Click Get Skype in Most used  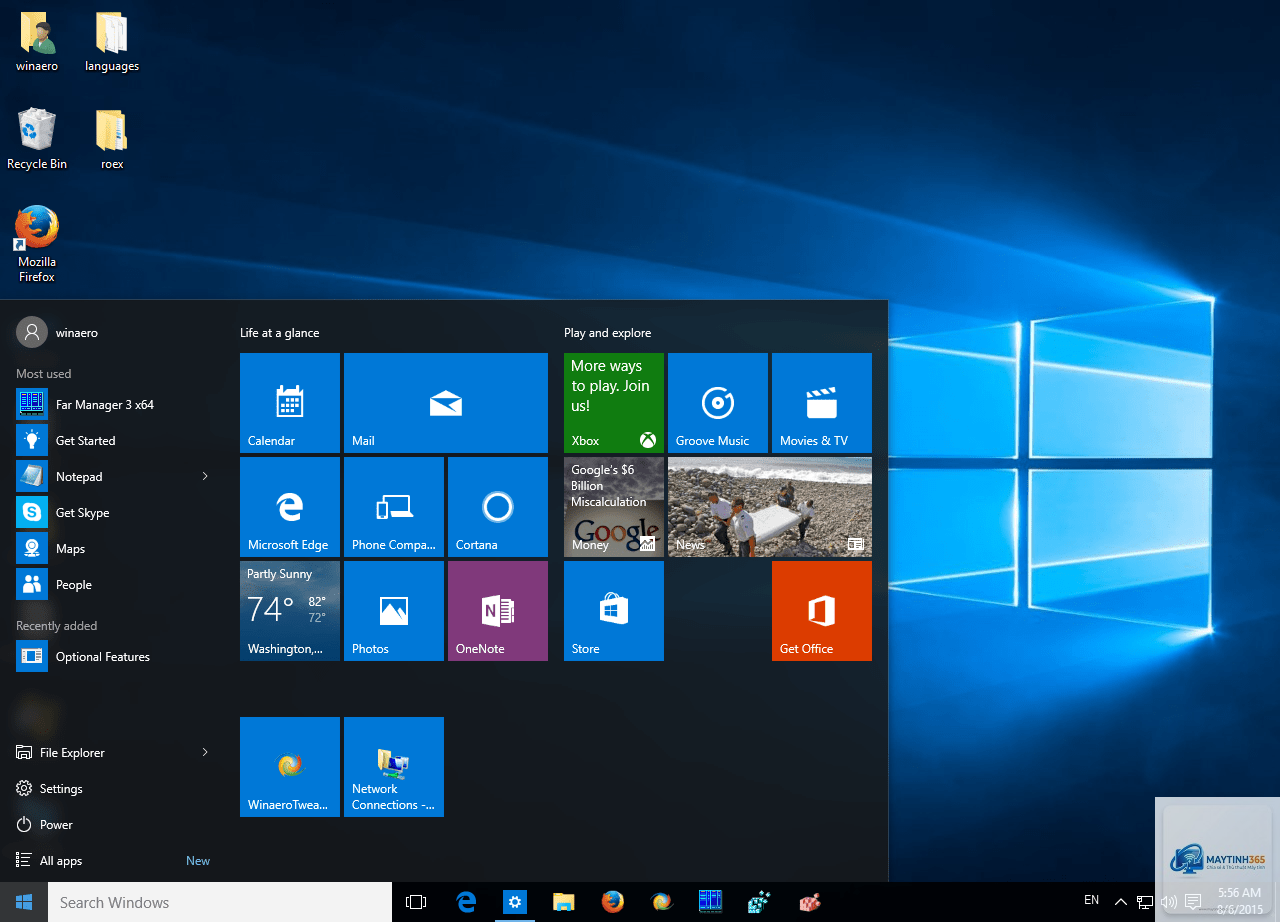[x=117, y=513]
